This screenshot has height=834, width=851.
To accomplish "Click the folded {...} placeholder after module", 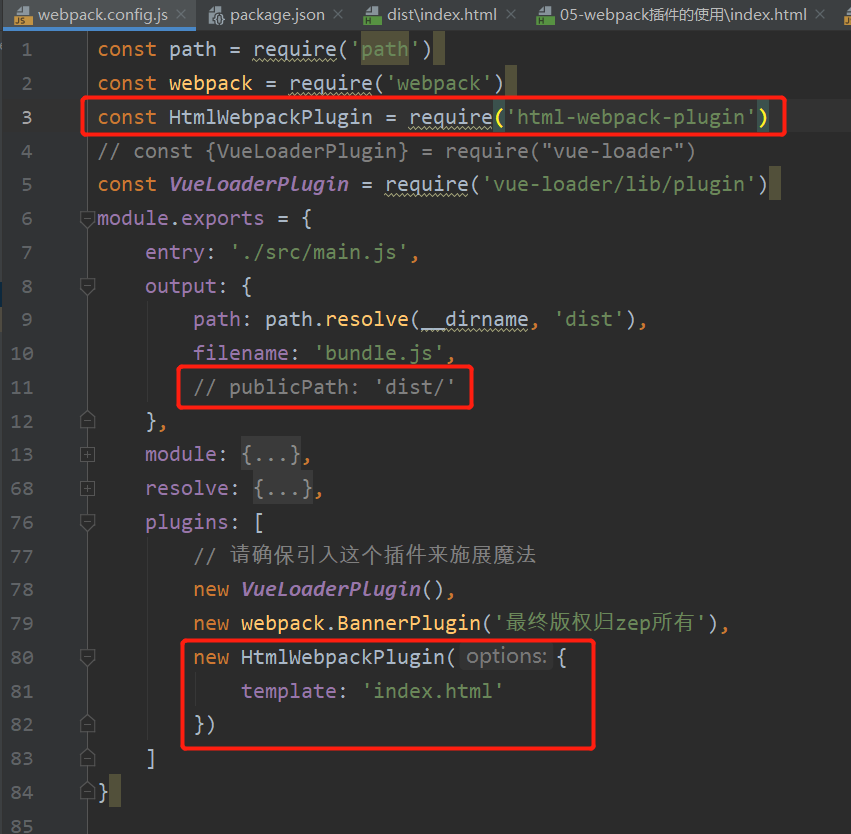I will pos(271,454).
